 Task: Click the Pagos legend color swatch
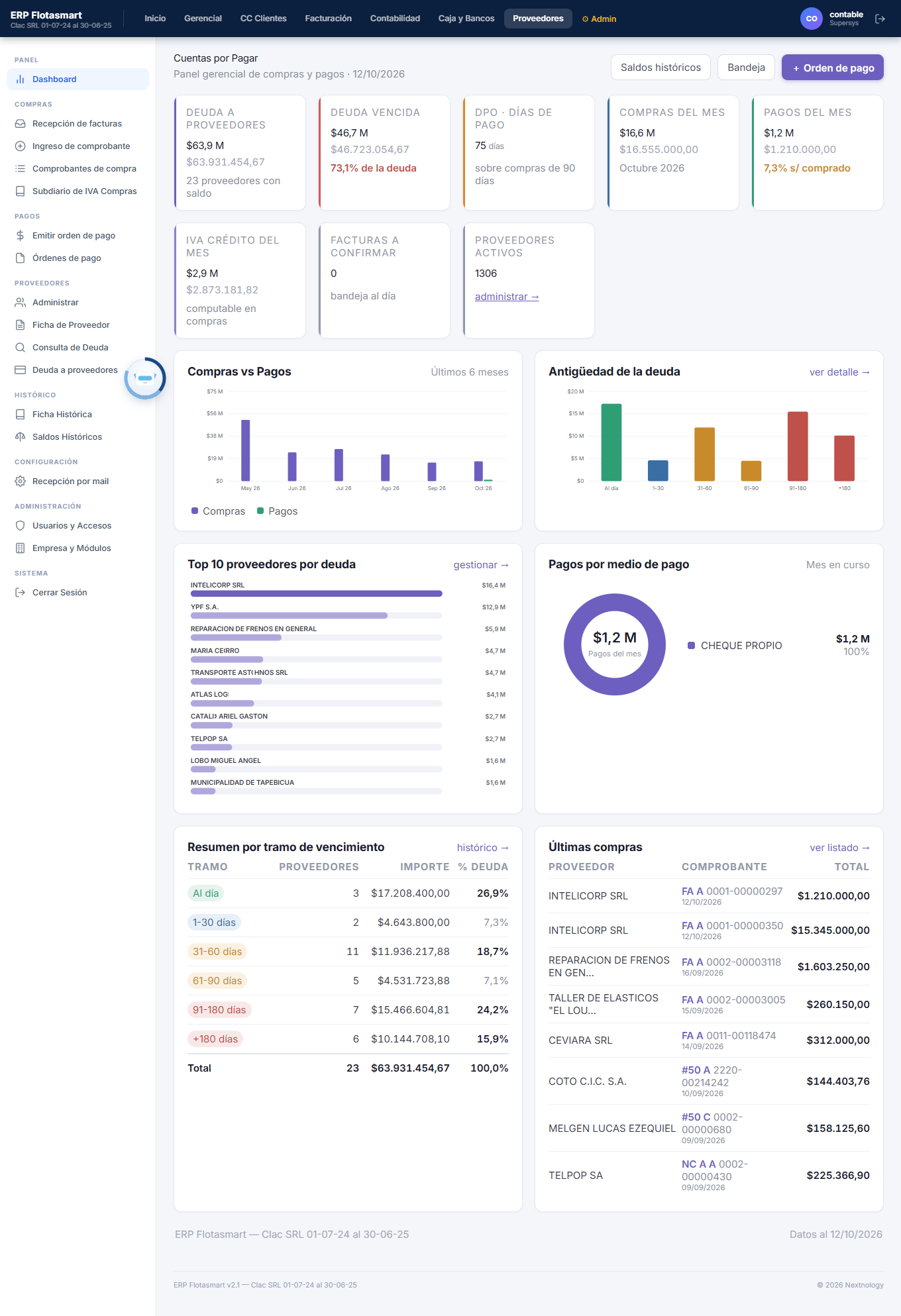260,511
